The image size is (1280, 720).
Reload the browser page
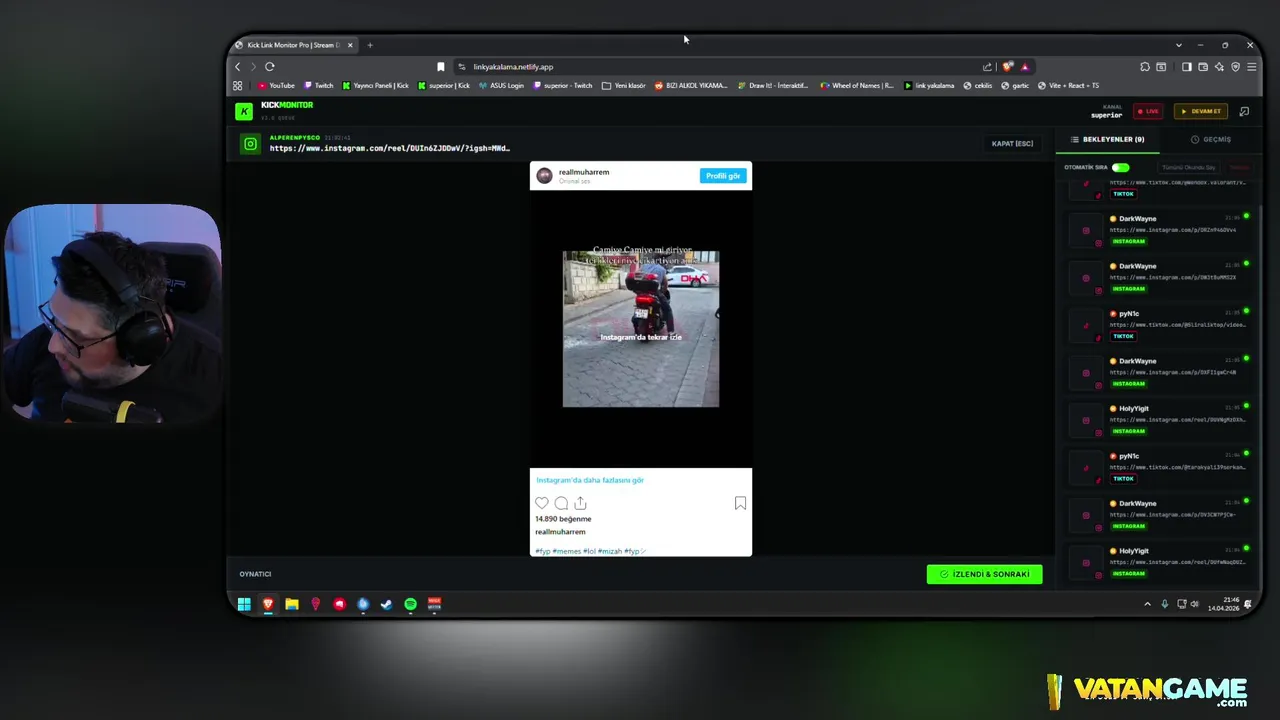click(x=270, y=67)
